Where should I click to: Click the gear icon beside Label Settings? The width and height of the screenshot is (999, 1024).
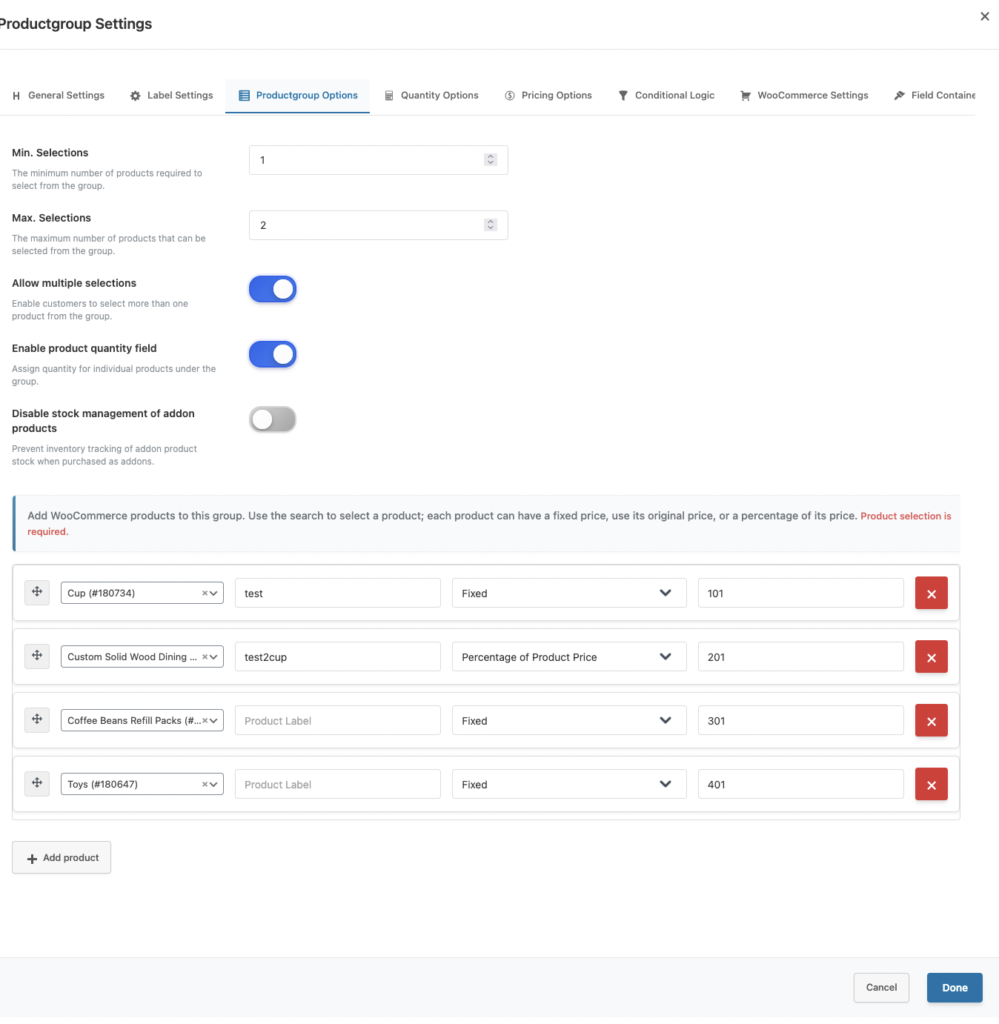click(x=135, y=95)
